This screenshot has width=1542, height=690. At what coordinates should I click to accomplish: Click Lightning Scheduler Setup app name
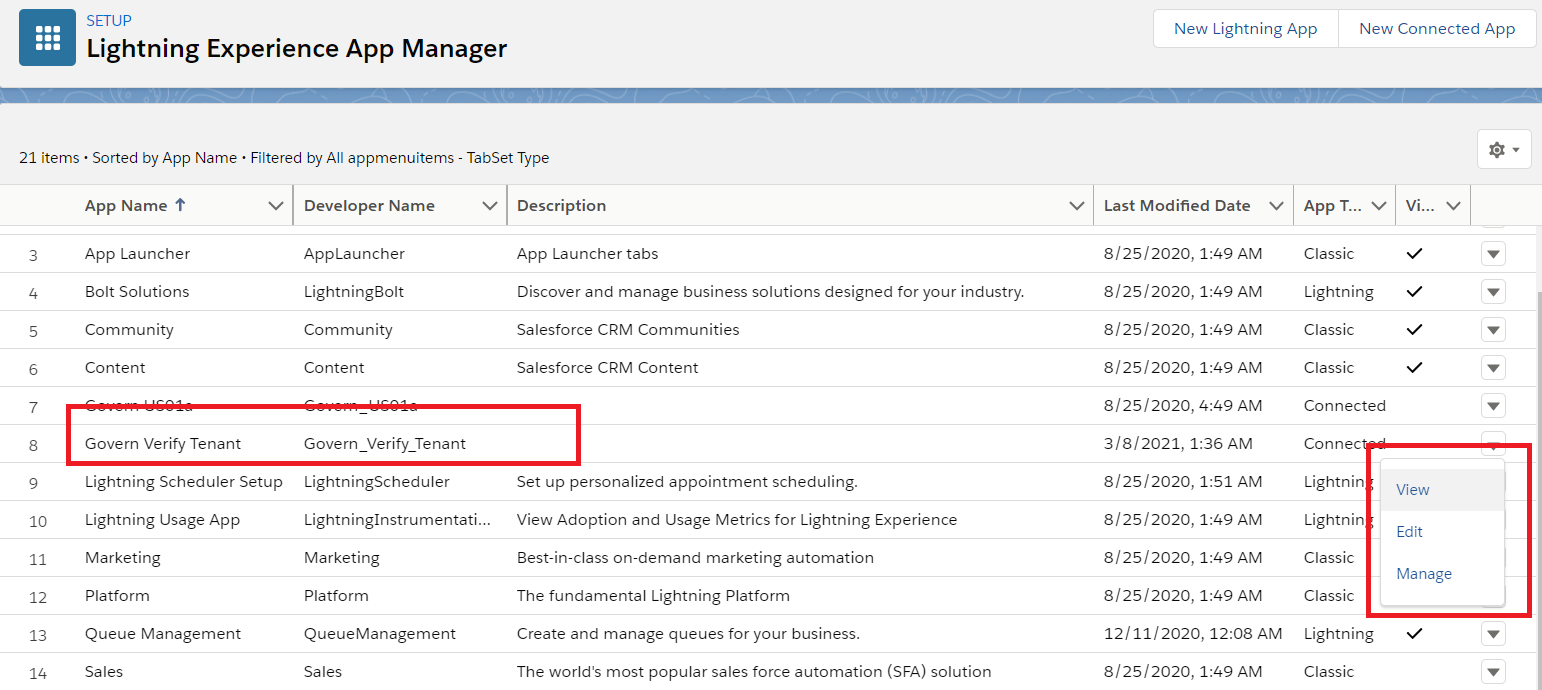[184, 482]
